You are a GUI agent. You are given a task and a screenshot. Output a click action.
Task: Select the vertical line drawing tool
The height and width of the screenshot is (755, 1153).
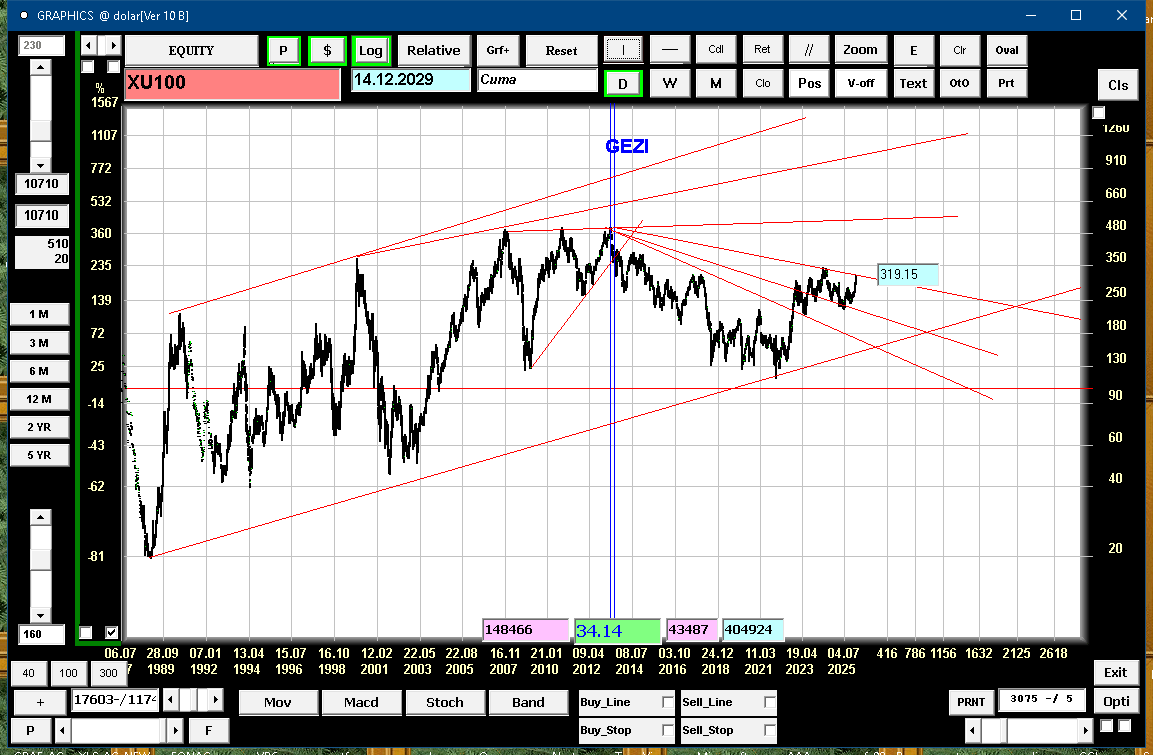tap(623, 50)
